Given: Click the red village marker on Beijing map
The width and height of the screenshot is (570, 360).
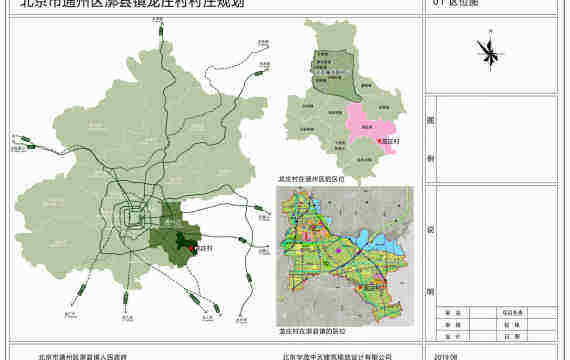Looking at the screenshot, I should pyautogui.click(x=192, y=248).
